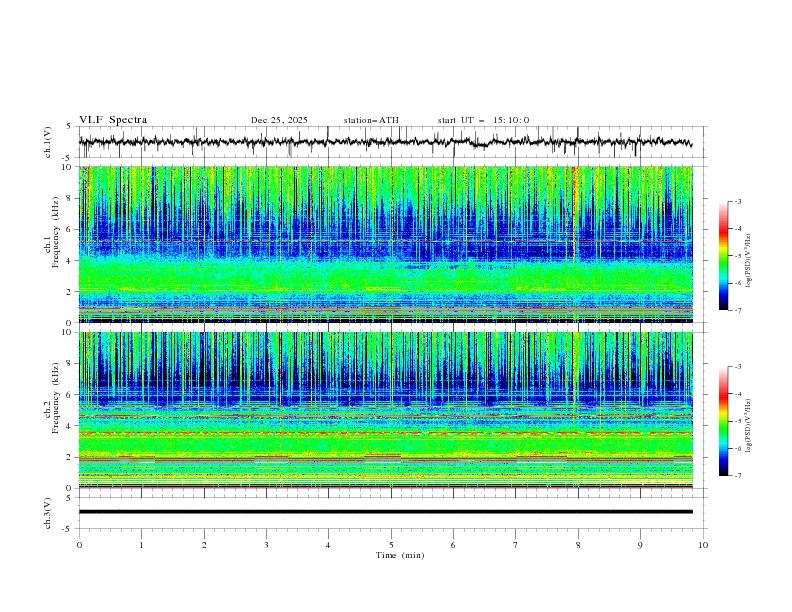The image size is (792, 612).
Task: Click the upper PSD color scale bar
Action: click(x=724, y=256)
